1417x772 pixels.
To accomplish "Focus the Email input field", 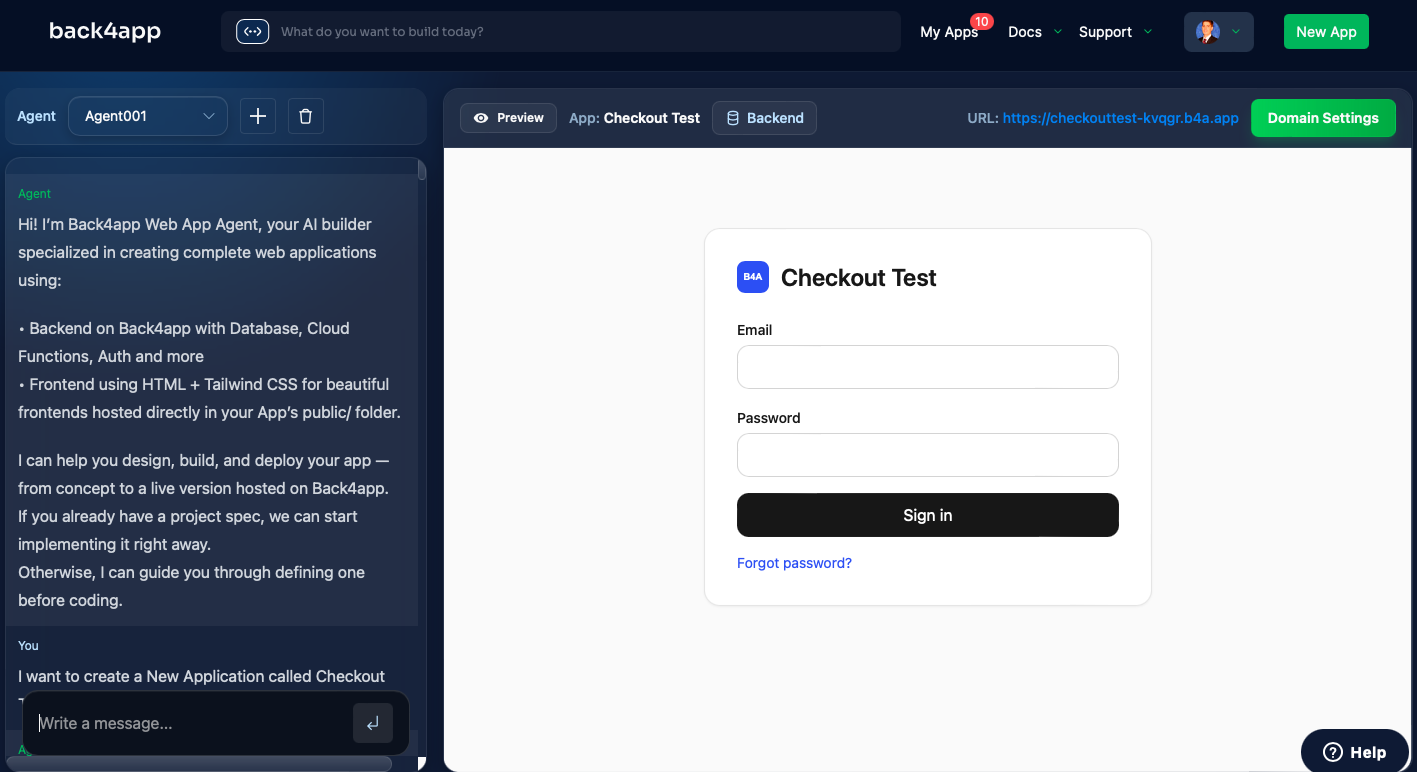I will coord(928,367).
